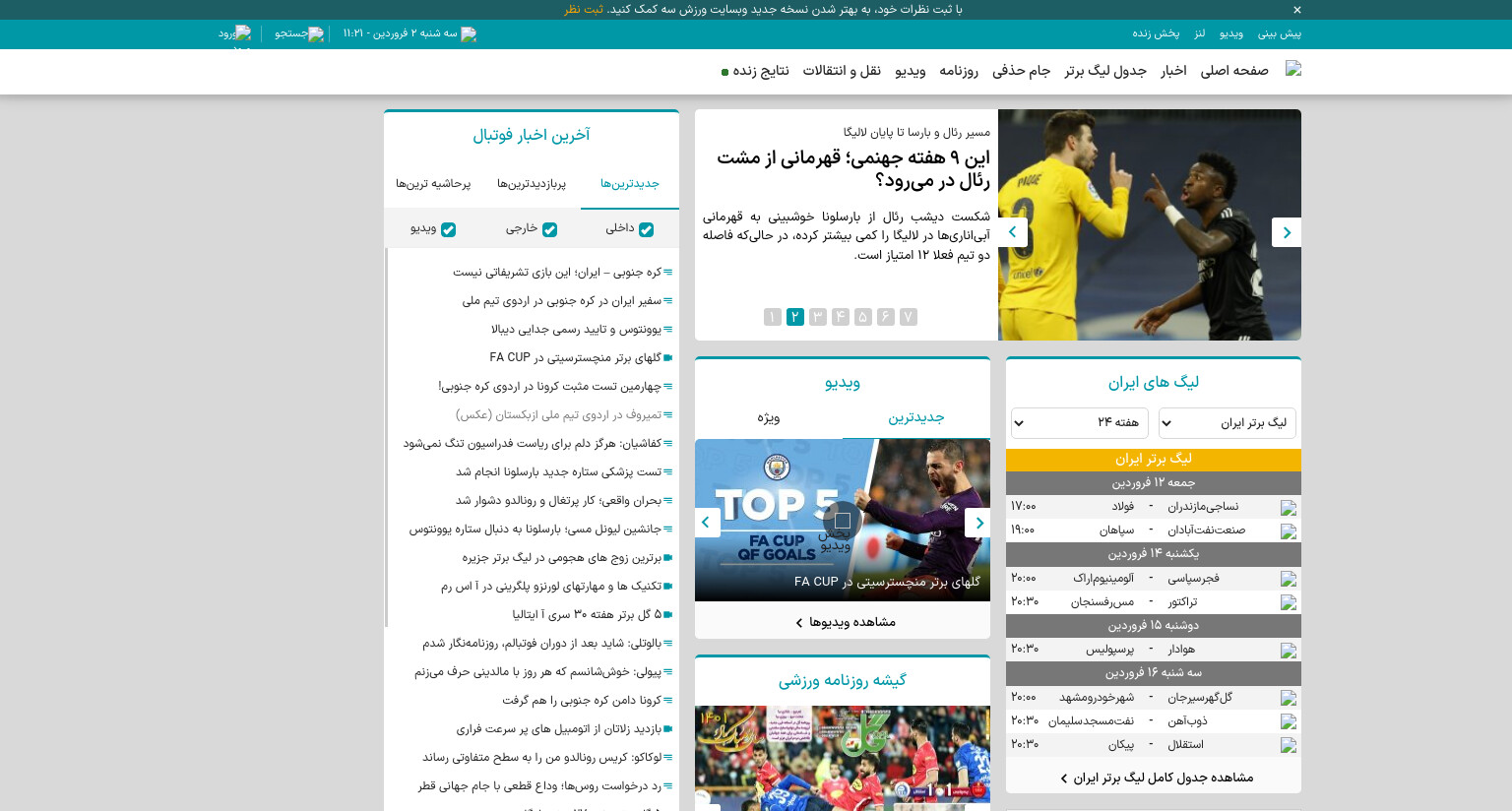
Task: Go to صفحه اصلی menu item
Action: click(x=1234, y=71)
